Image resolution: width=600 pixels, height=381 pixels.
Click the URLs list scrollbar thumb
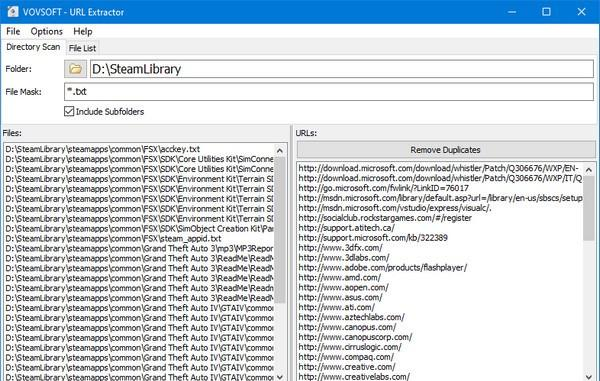[589, 208]
